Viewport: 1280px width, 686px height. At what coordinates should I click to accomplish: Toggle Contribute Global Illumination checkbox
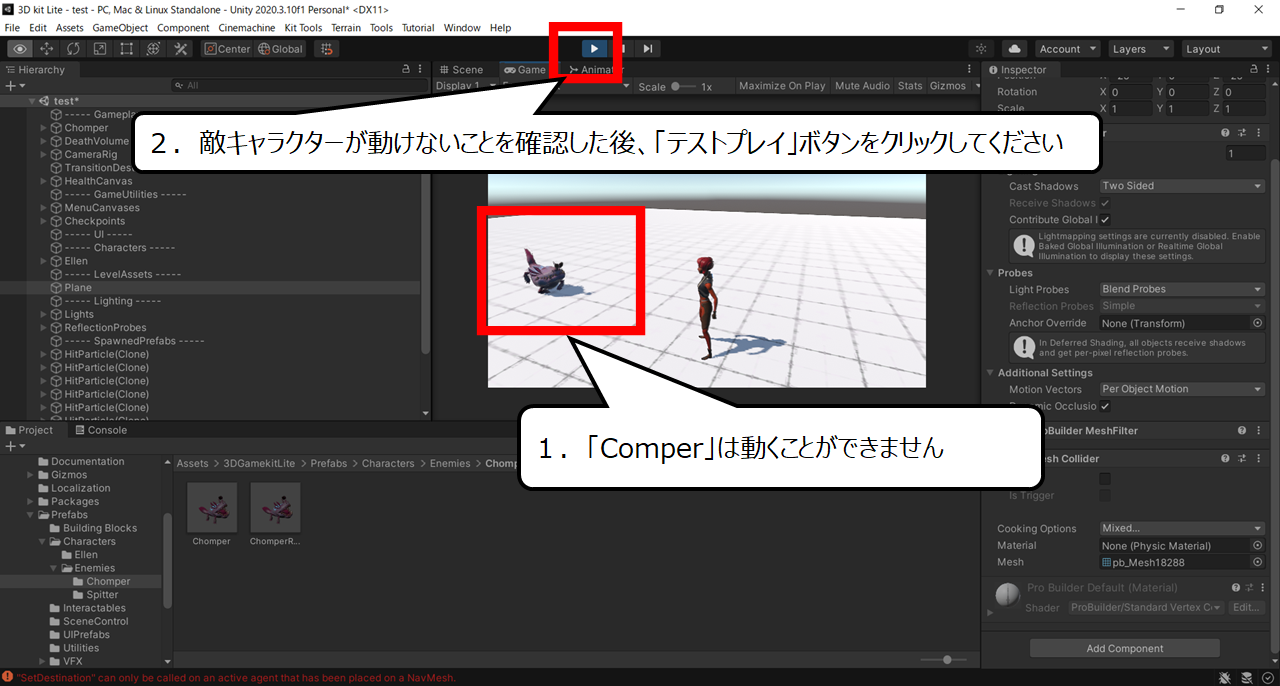click(1105, 219)
